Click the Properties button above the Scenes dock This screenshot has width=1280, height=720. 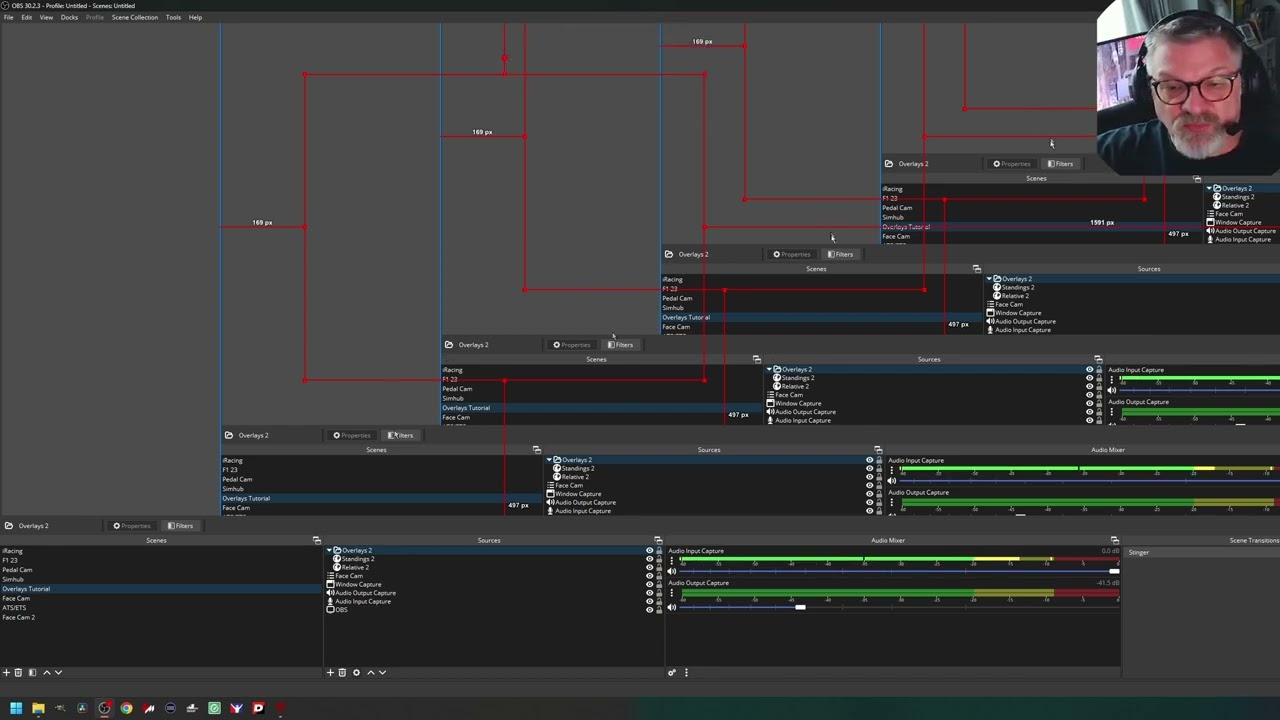pos(132,526)
